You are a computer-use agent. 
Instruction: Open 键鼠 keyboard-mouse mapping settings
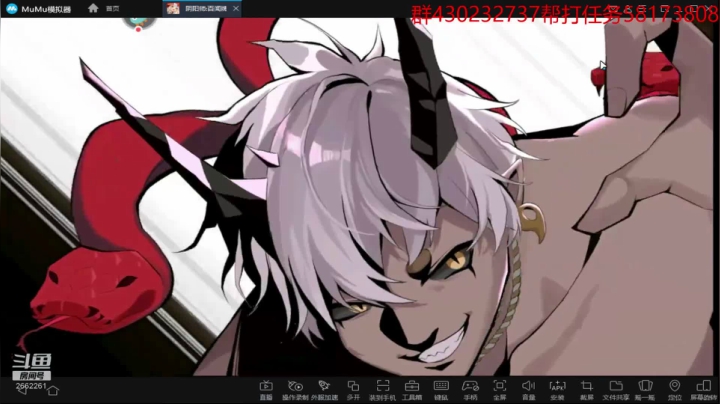441,390
